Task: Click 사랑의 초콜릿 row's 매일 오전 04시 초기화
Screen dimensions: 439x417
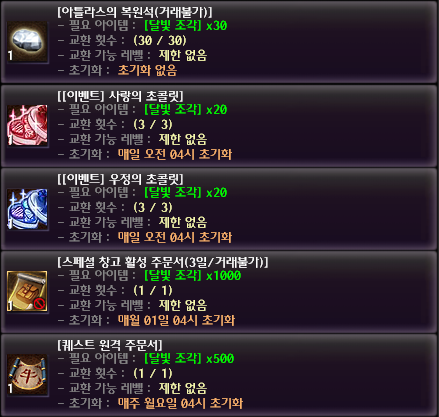Action: (175, 154)
